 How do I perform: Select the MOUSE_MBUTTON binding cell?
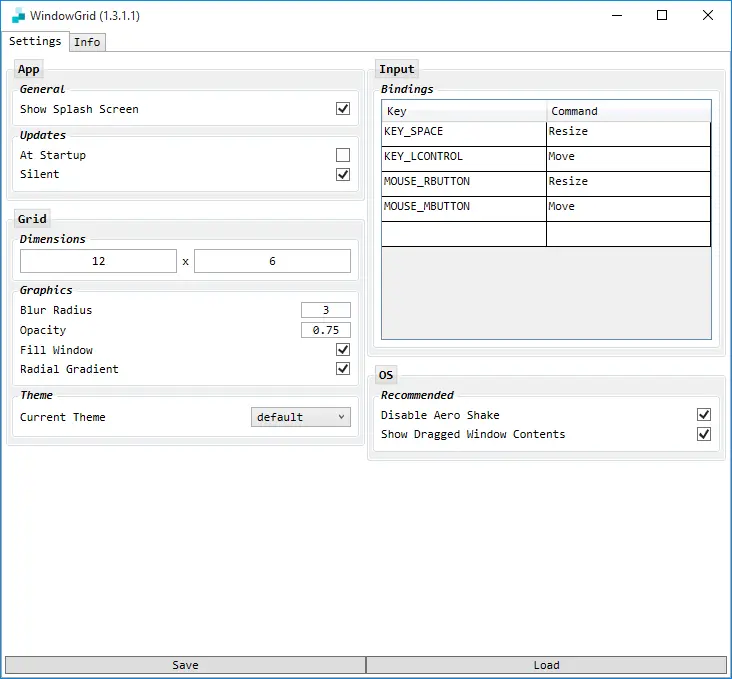(x=464, y=209)
